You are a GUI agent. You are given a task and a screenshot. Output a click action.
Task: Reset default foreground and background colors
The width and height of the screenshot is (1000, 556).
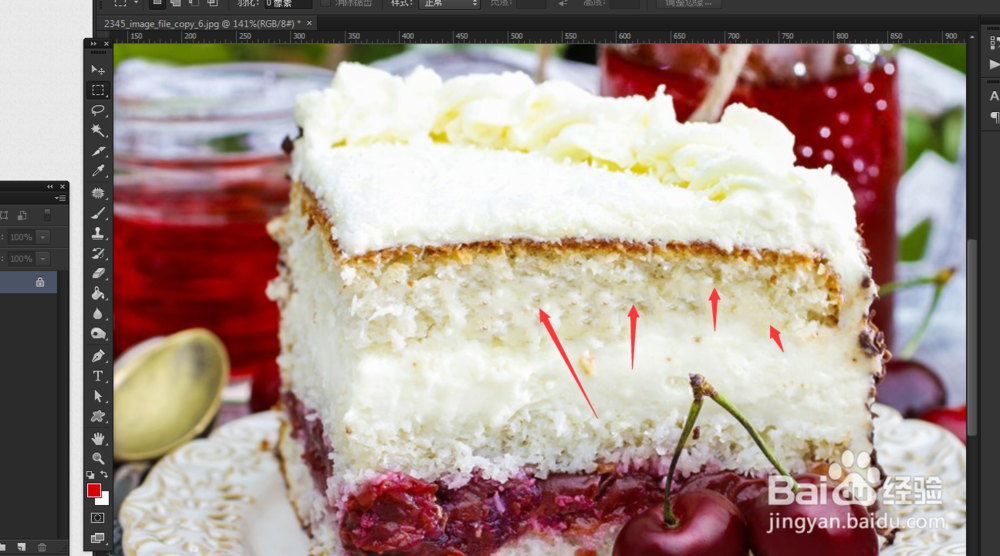coord(90,474)
